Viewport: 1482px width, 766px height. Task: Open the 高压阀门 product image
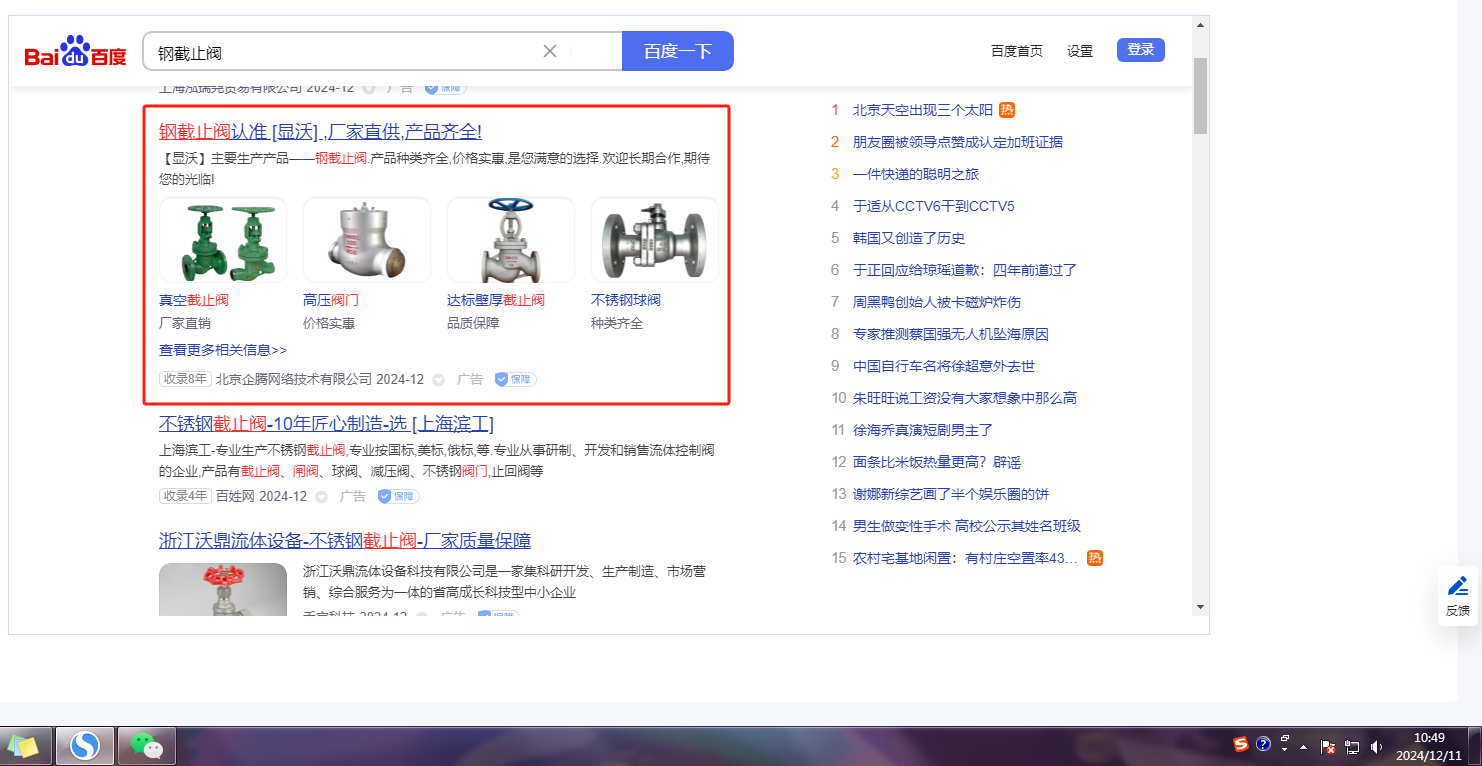tap(367, 240)
